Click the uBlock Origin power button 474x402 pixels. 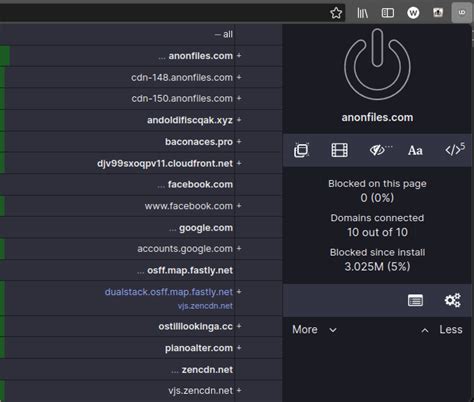pos(377,64)
